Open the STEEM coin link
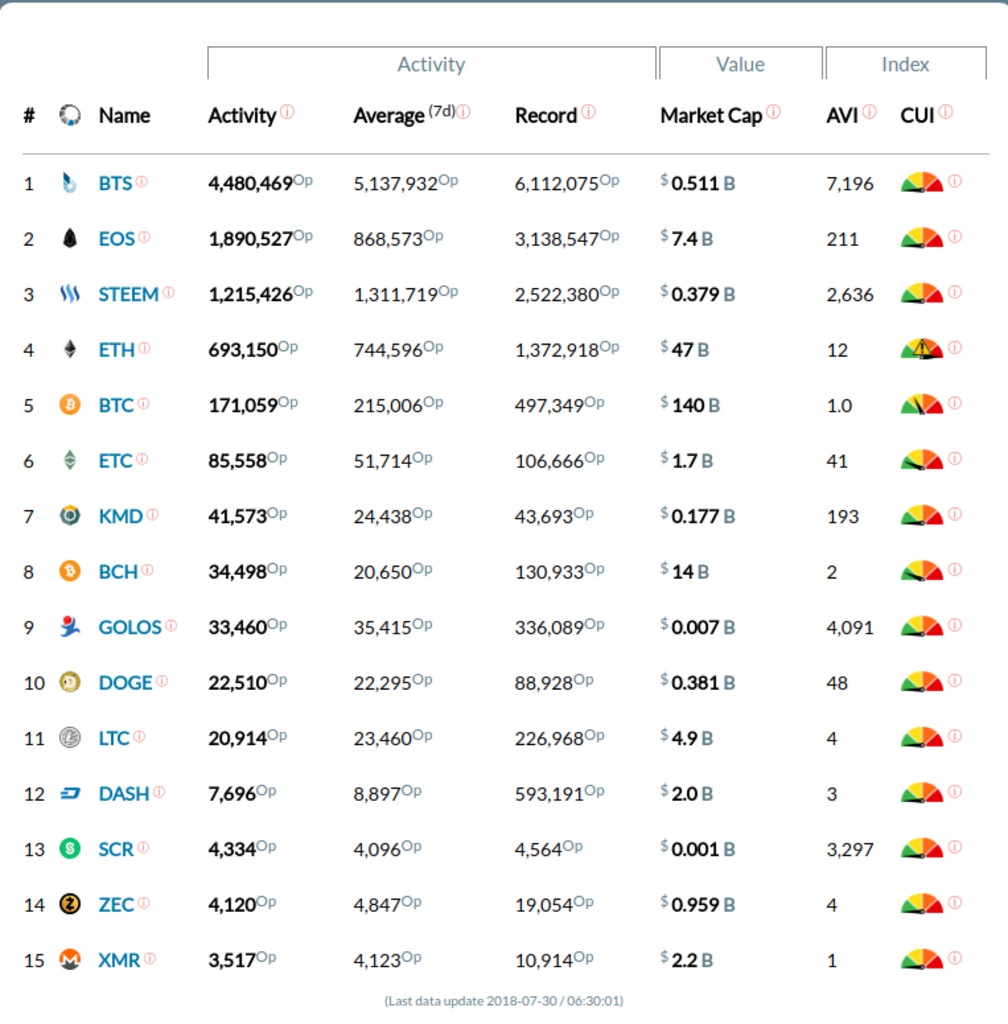 pyautogui.click(x=129, y=295)
